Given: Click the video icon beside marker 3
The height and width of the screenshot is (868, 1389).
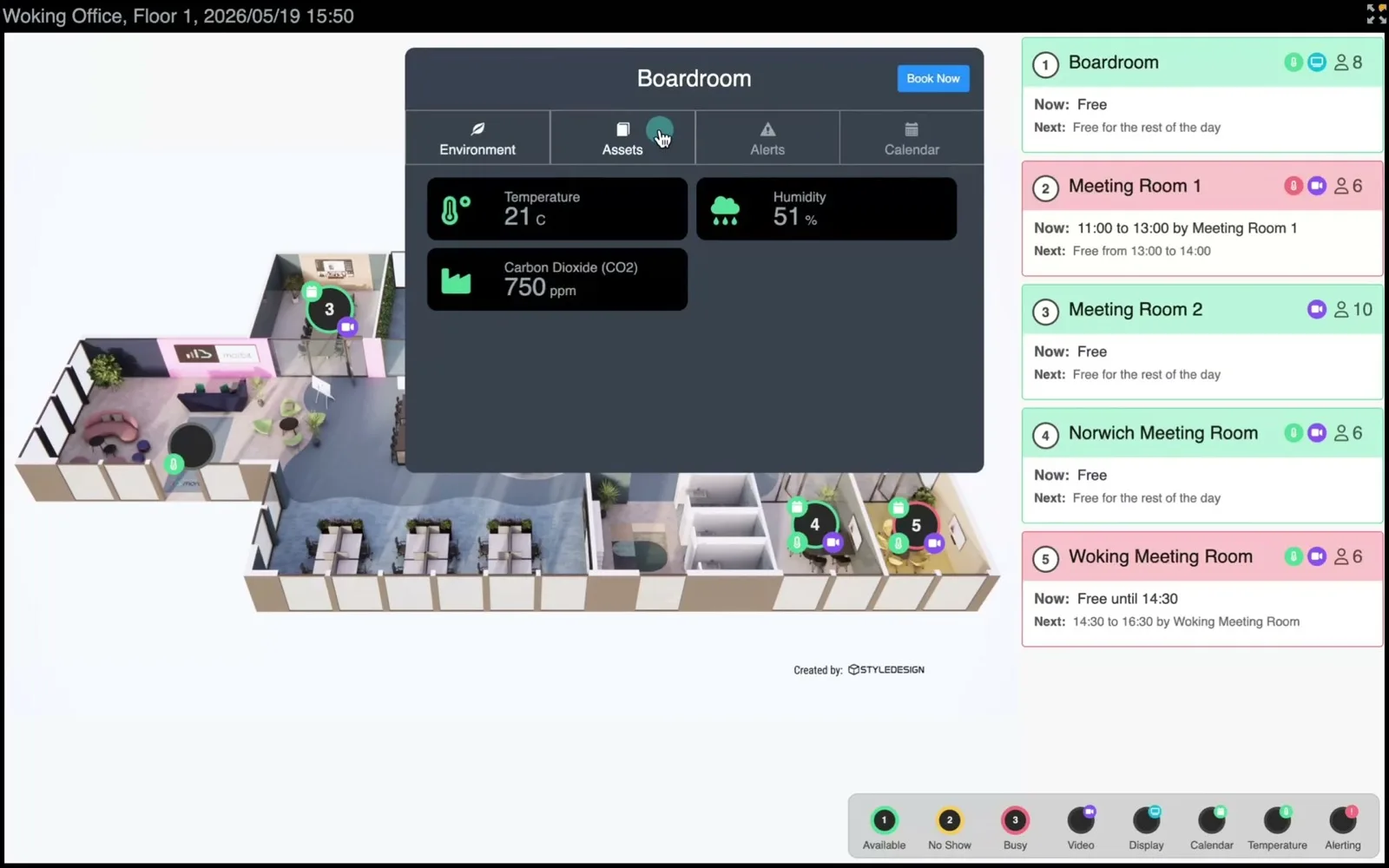Looking at the screenshot, I should click(348, 327).
